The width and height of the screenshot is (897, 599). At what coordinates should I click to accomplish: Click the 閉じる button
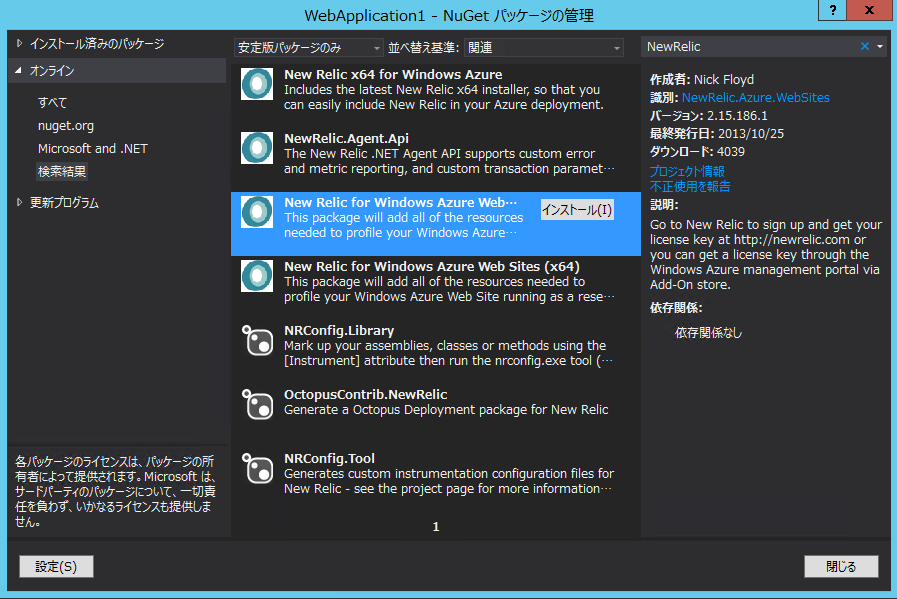pos(841,566)
